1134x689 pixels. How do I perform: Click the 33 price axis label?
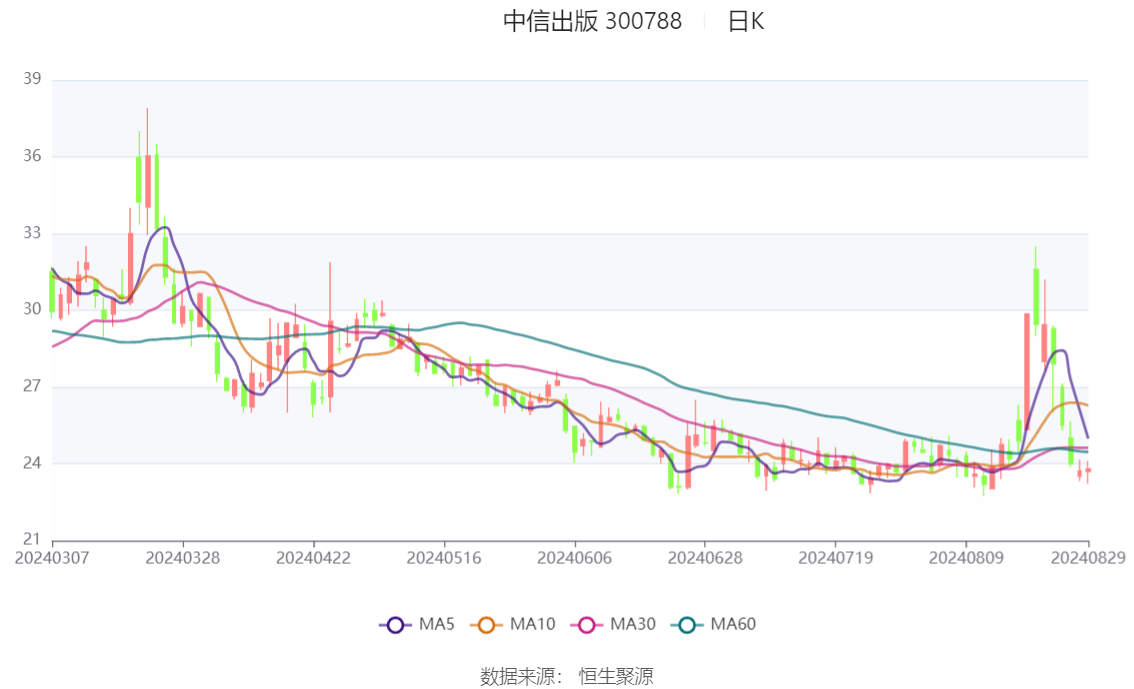[x=32, y=233]
